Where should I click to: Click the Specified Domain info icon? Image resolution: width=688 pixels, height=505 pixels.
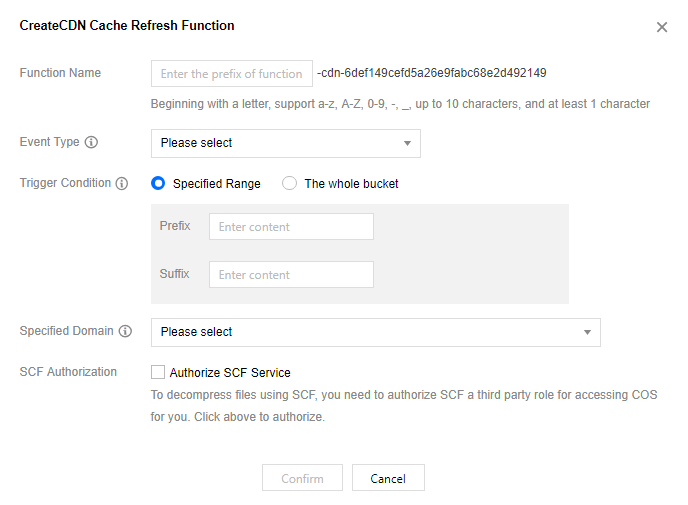click(125, 331)
